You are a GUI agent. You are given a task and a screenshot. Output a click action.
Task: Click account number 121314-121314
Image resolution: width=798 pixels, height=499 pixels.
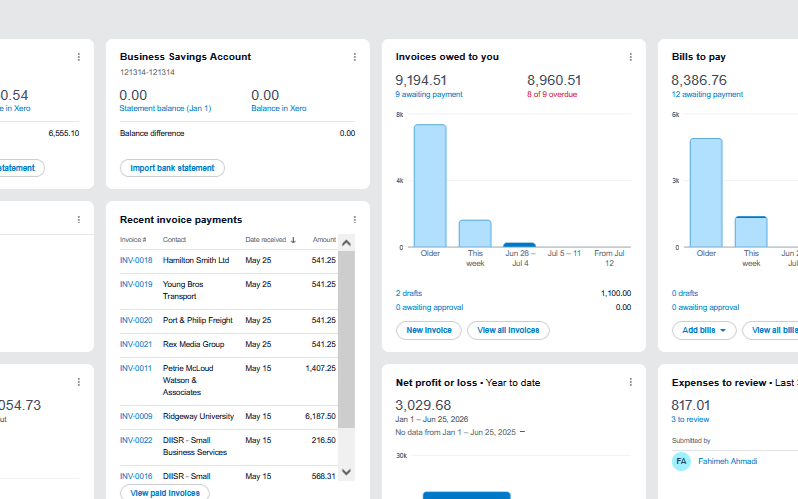[147, 72]
